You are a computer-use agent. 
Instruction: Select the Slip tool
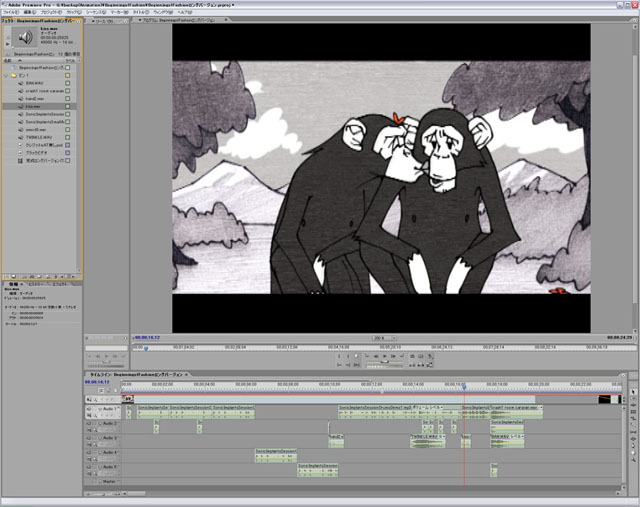633,432
